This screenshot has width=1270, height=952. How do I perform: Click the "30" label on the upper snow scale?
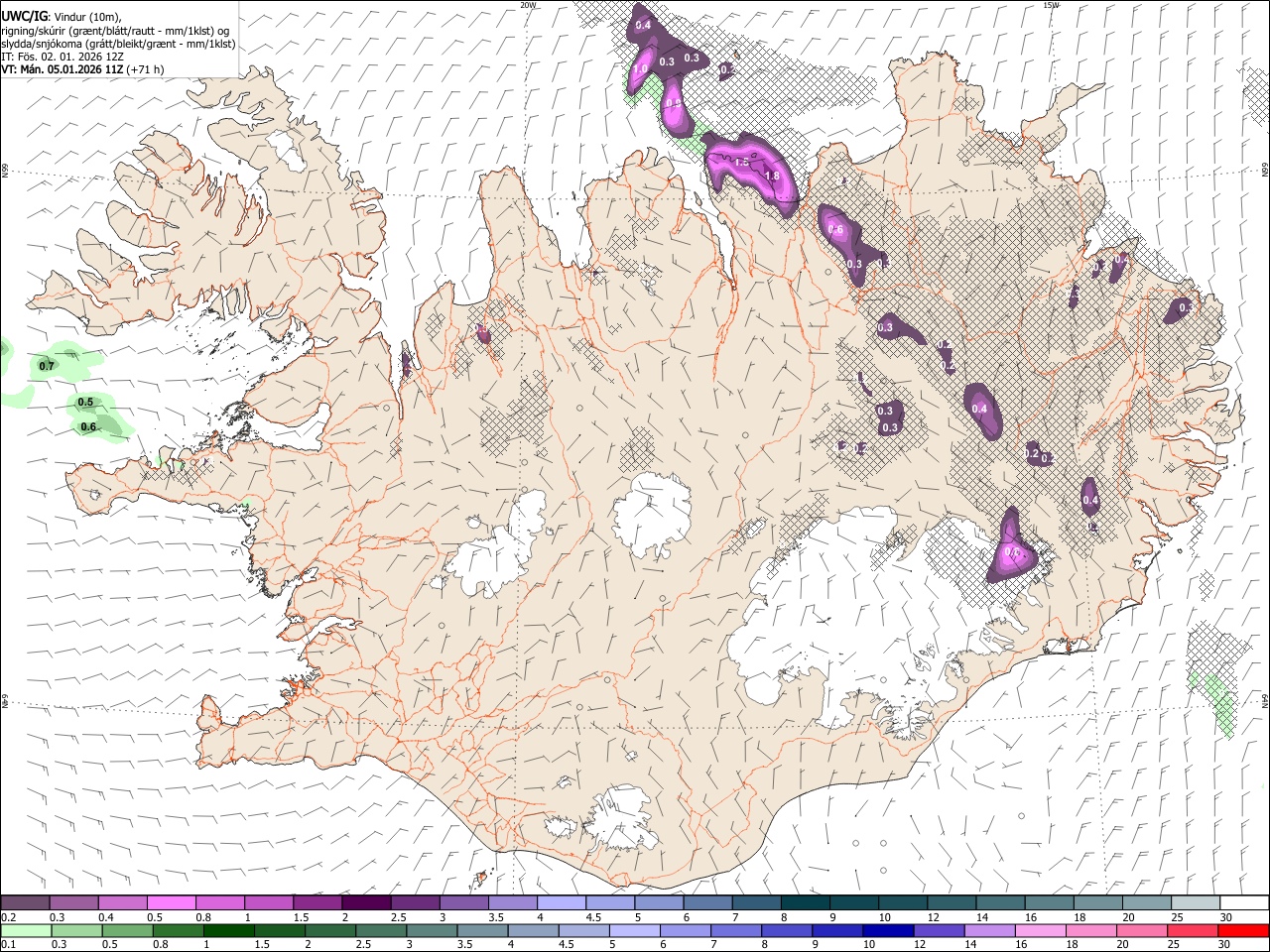click(x=1225, y=917)
